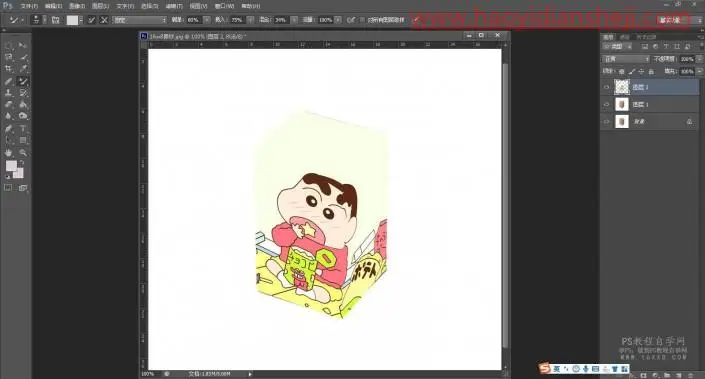
Task: Open the layer filter type dropdown
Action: coord(617,46)
